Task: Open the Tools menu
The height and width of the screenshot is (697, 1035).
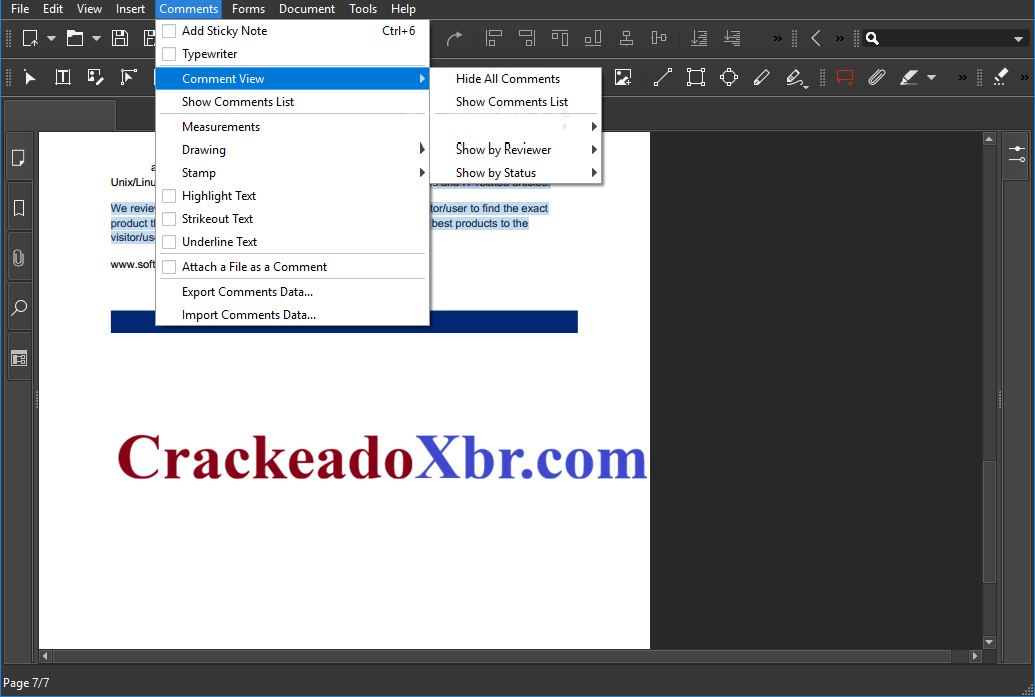Action: pos(363,9)
